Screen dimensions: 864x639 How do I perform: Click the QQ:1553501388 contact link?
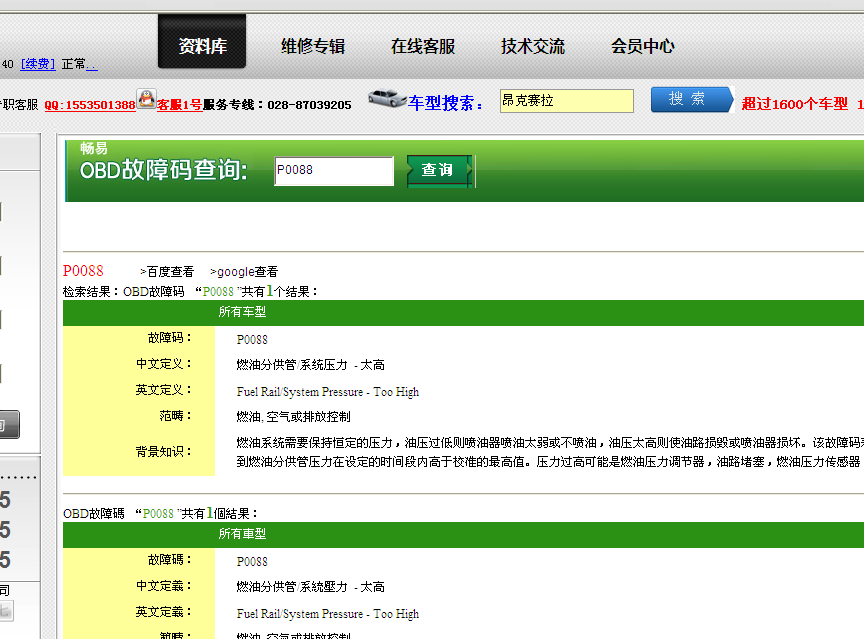point(90,105)
